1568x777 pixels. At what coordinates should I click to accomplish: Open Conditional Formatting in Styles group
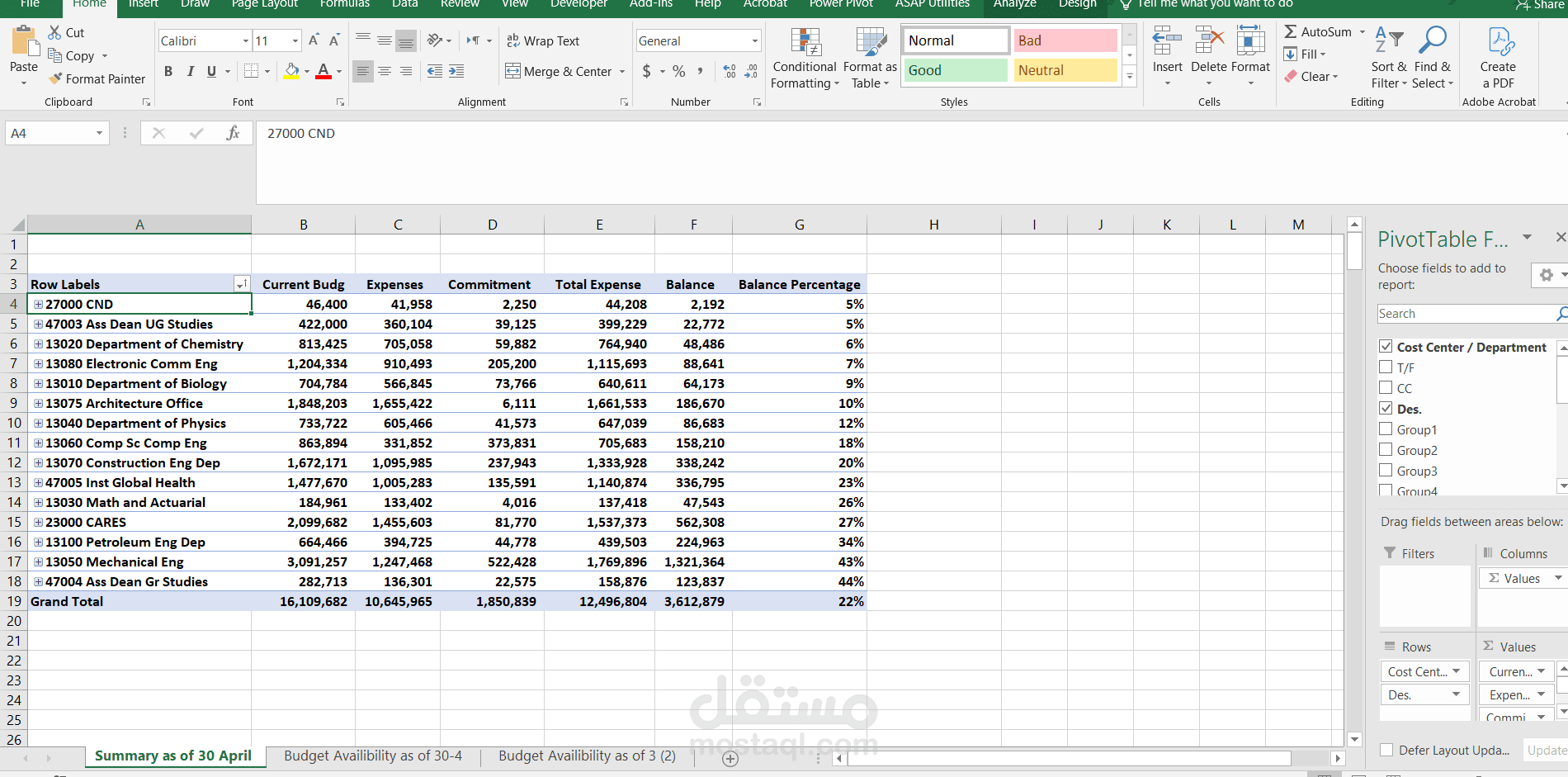coord(805,58)
